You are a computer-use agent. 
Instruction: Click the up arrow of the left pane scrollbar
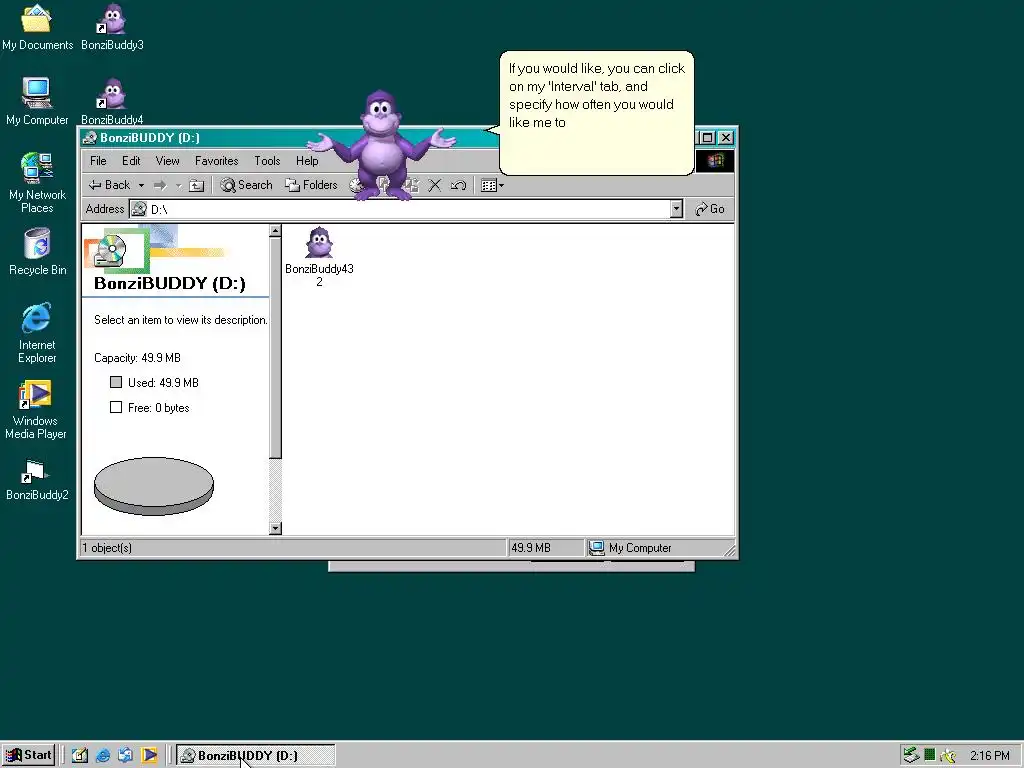pos(275,231)
